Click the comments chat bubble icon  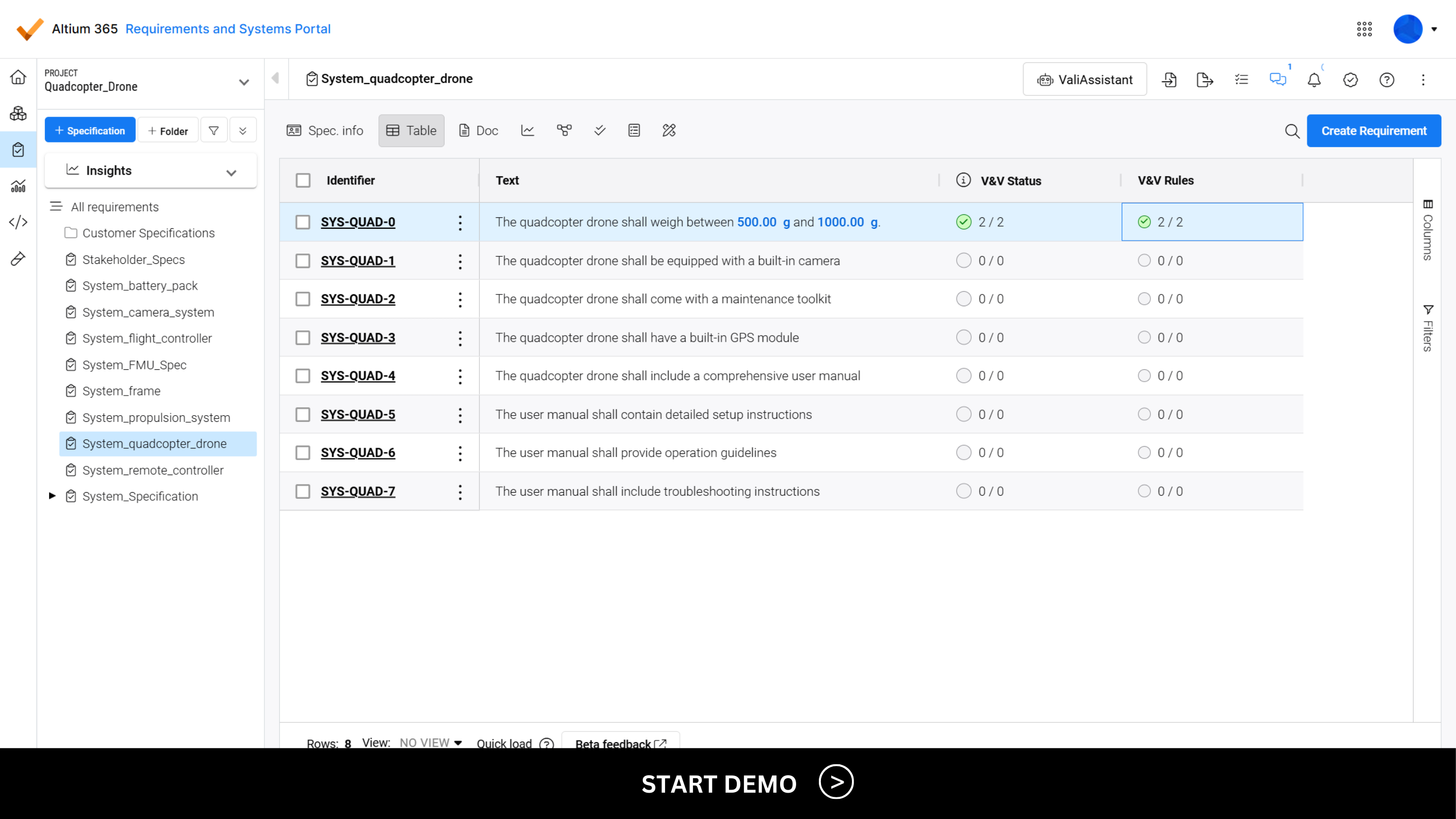[x=1277, y=80]
